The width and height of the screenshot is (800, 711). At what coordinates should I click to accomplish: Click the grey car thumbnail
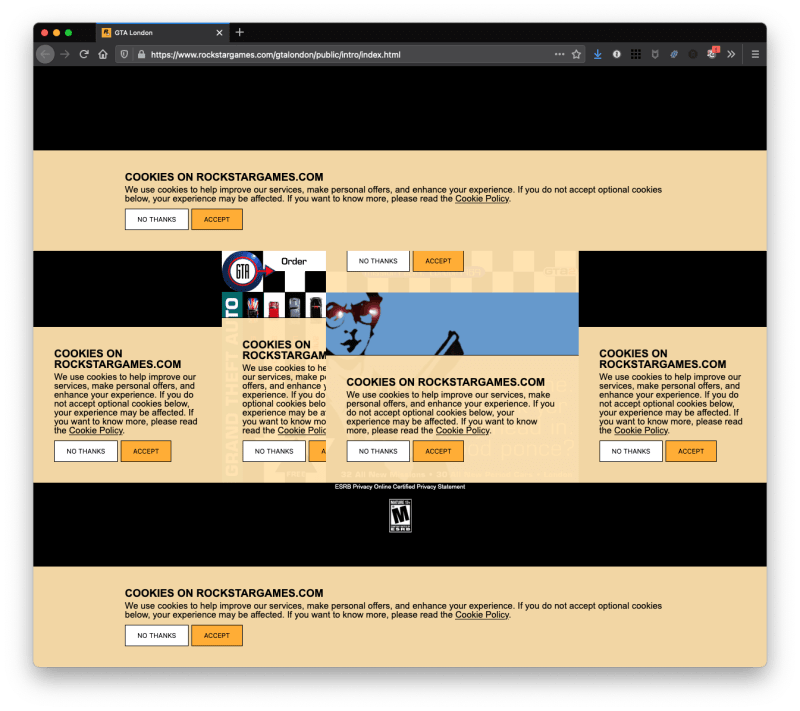click(x=295, y=308)
